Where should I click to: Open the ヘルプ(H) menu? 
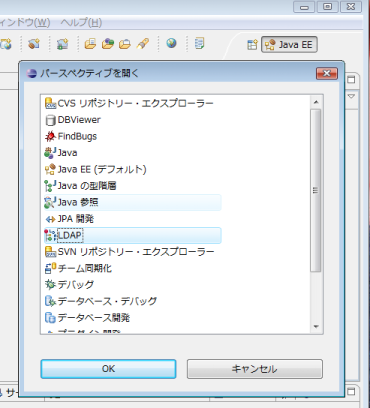point(81,23)
